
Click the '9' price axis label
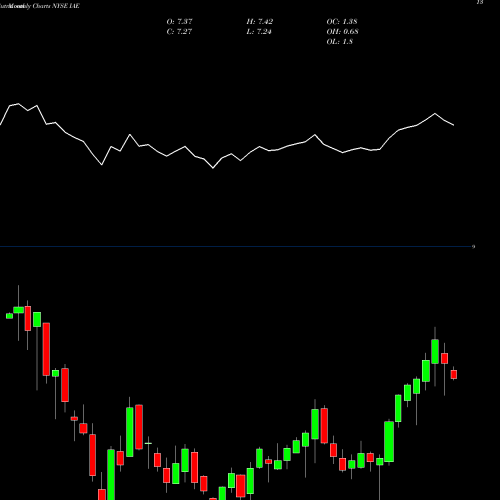pyautogui.click(x=473, y=247)
